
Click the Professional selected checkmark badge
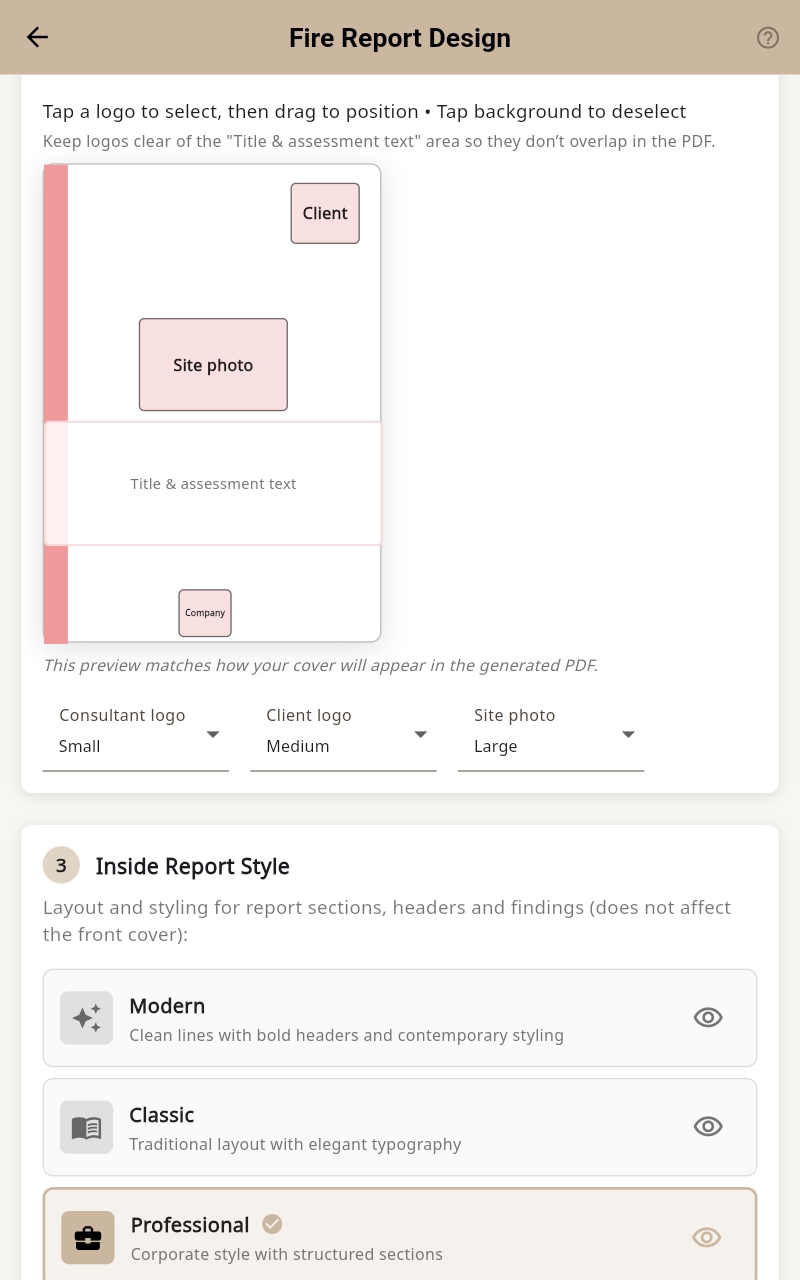(x=272, y=1224)
